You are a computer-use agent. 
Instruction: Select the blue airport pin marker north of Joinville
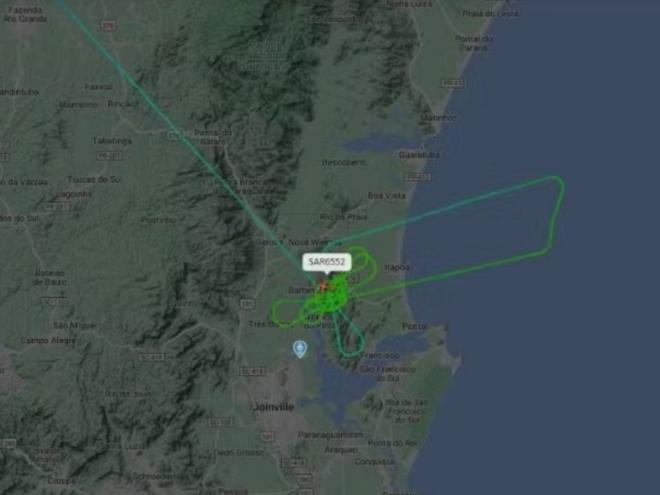[x=300, y=349]
